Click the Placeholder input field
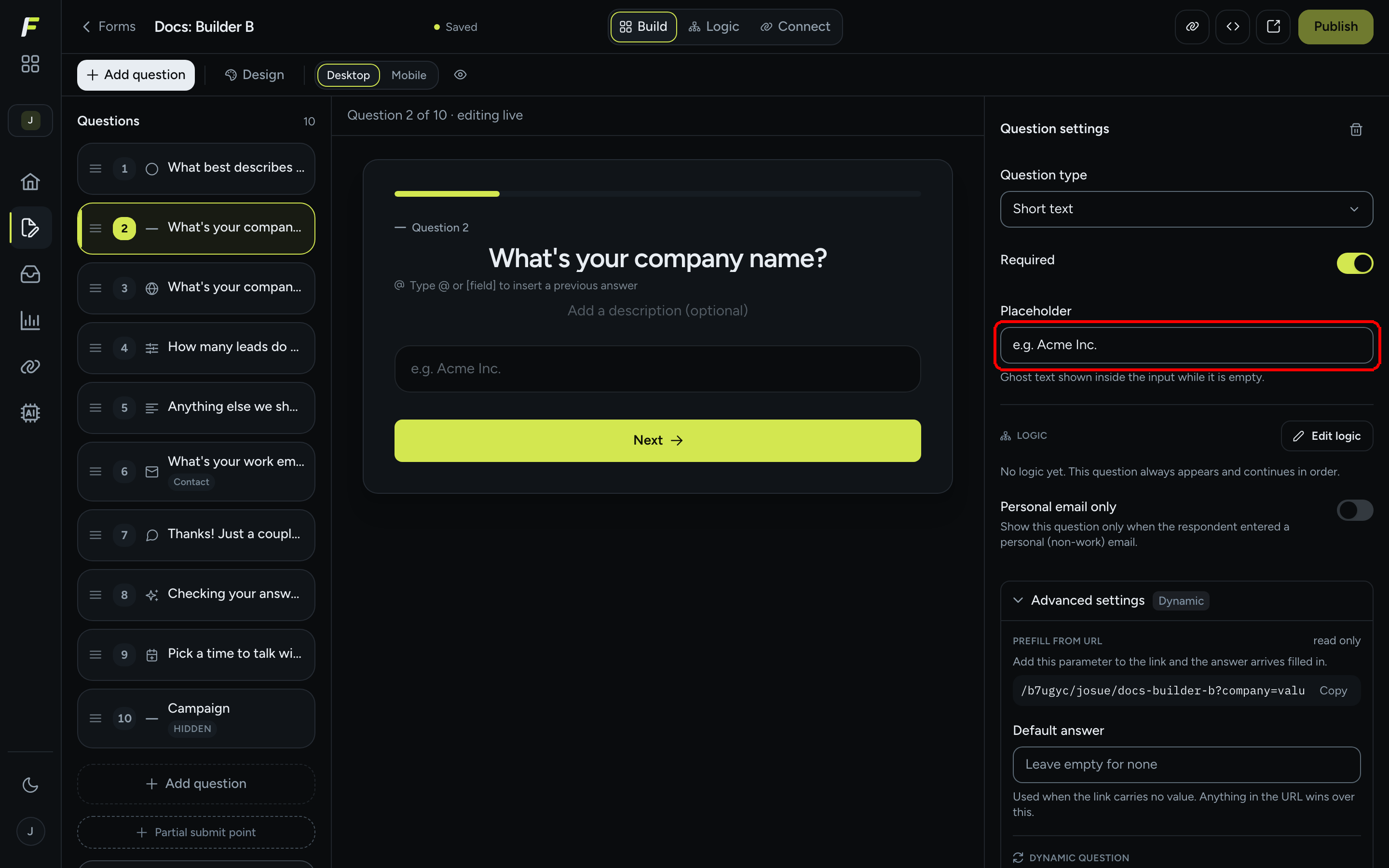 [x=1186, y=345]
